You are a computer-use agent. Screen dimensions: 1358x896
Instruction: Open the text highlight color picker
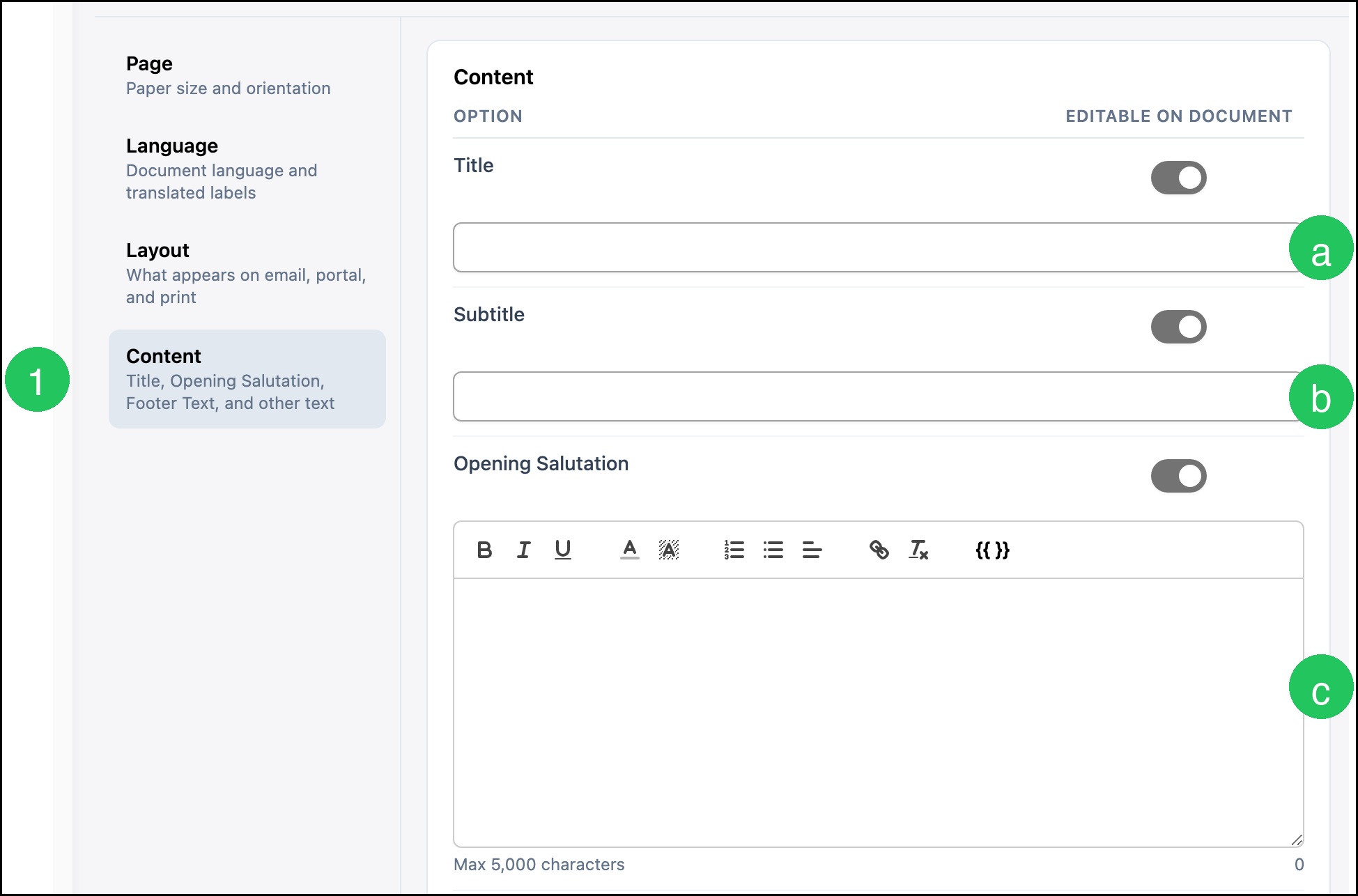669,550
